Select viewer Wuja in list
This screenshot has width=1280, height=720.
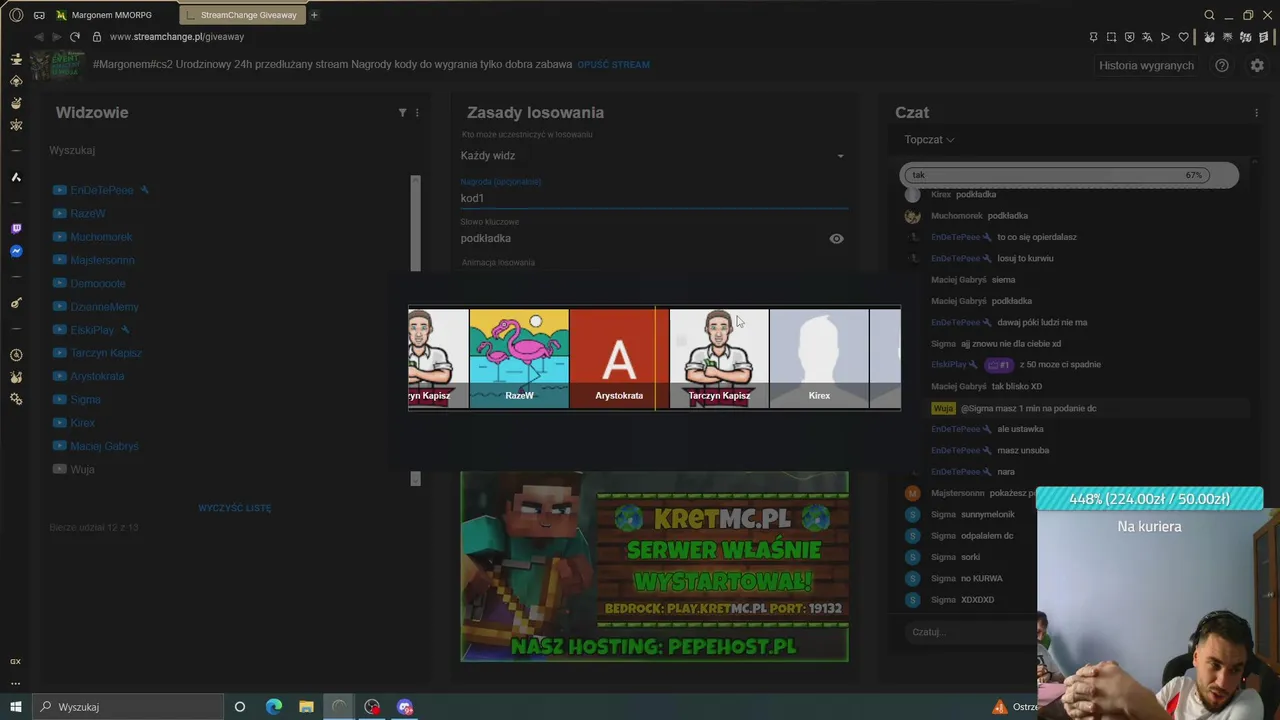point(82,469)
